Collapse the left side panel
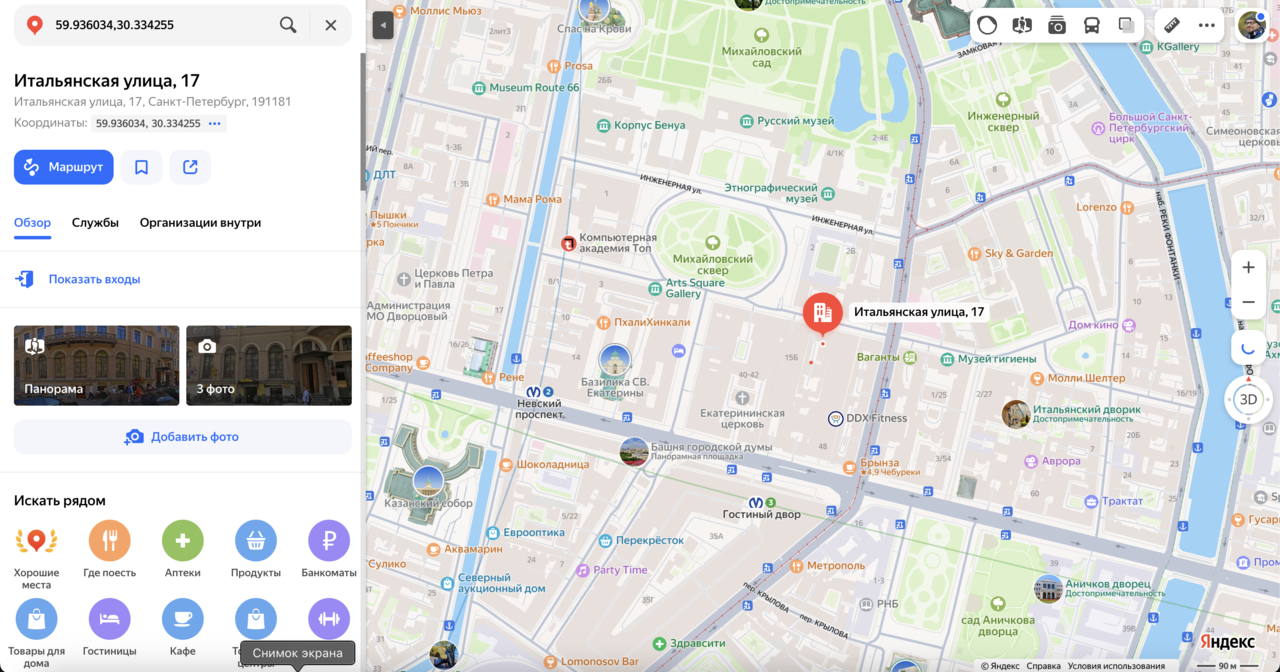Screen dimensions: 1280x672 (382, 25)
